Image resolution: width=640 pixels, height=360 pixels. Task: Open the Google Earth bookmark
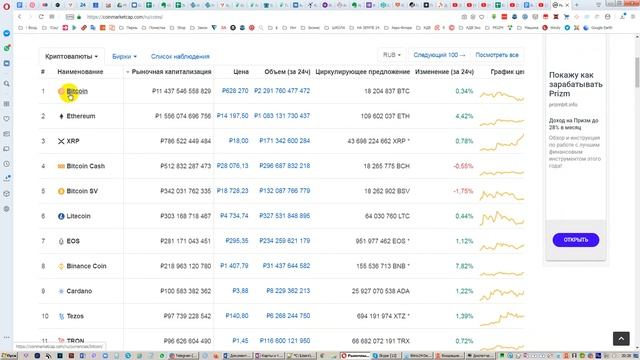(x=598, y=28)
